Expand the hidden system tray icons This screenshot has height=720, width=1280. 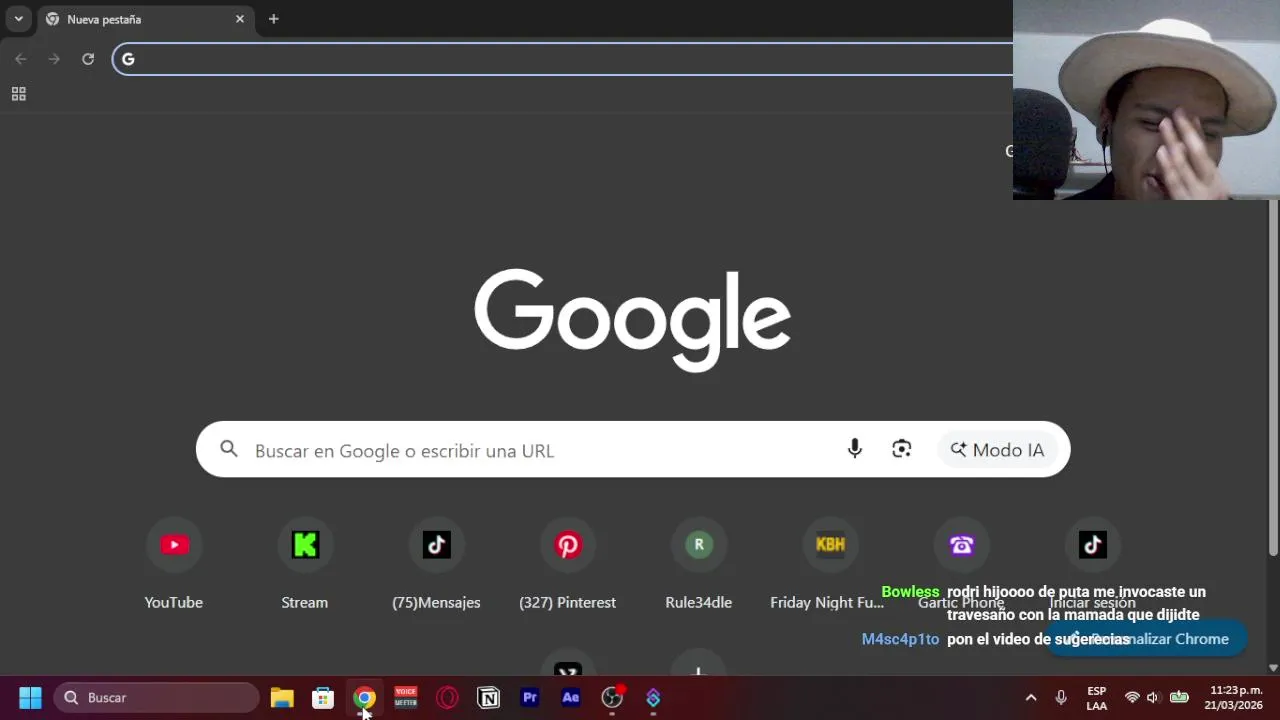(1031, 697)
